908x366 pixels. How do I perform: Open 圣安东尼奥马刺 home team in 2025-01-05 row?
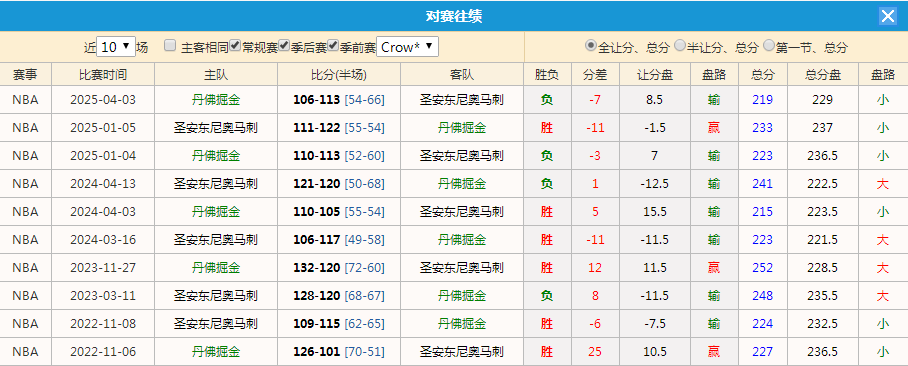coord(216,127)
